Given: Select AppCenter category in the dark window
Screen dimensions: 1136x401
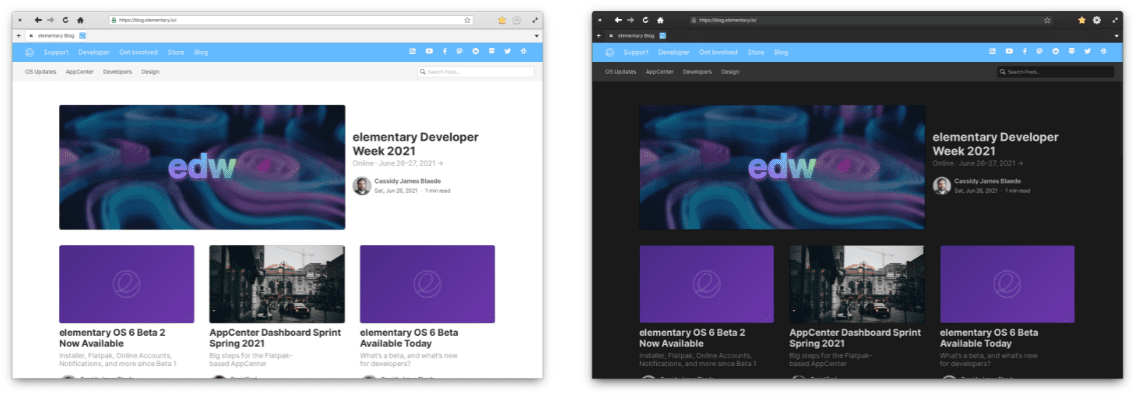Looking at the screenshot, I should [660, 72].
